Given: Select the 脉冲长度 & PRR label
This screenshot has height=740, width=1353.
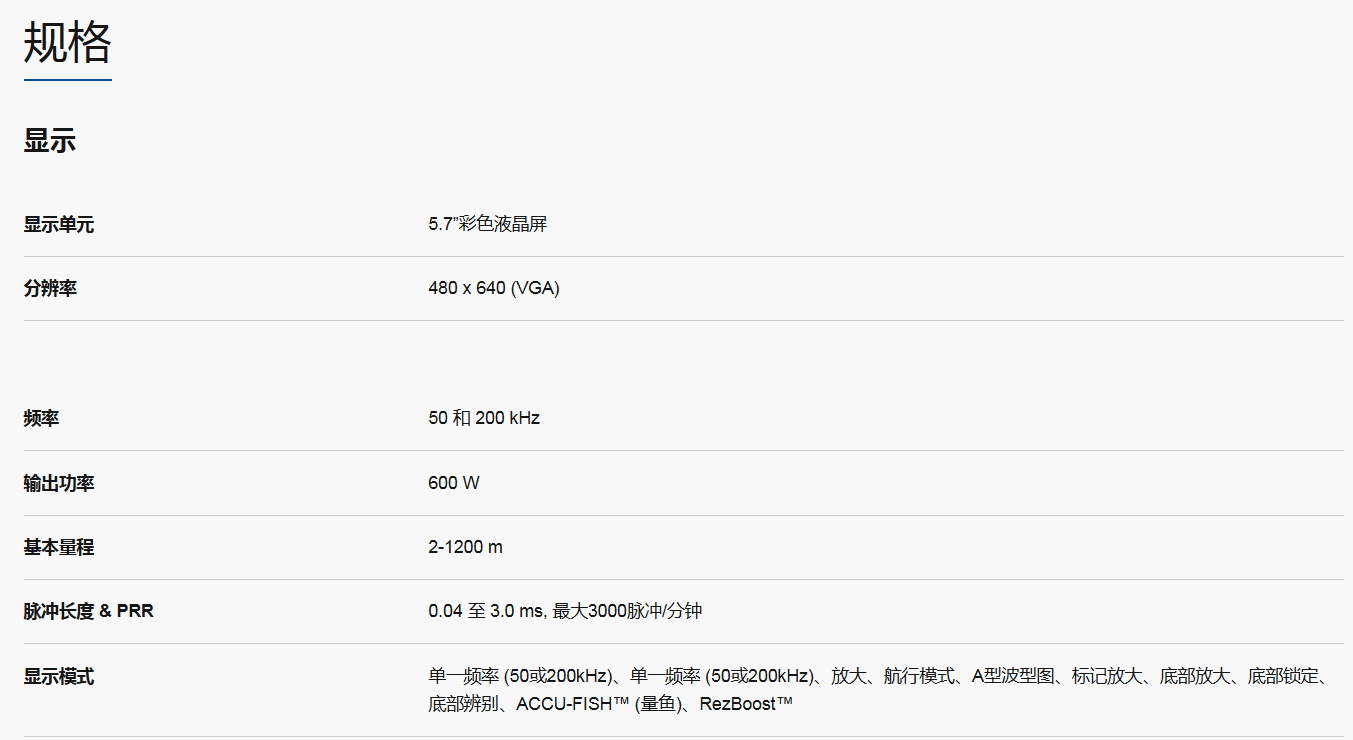Looking at the screenshot, I should (x=89, y=611).
